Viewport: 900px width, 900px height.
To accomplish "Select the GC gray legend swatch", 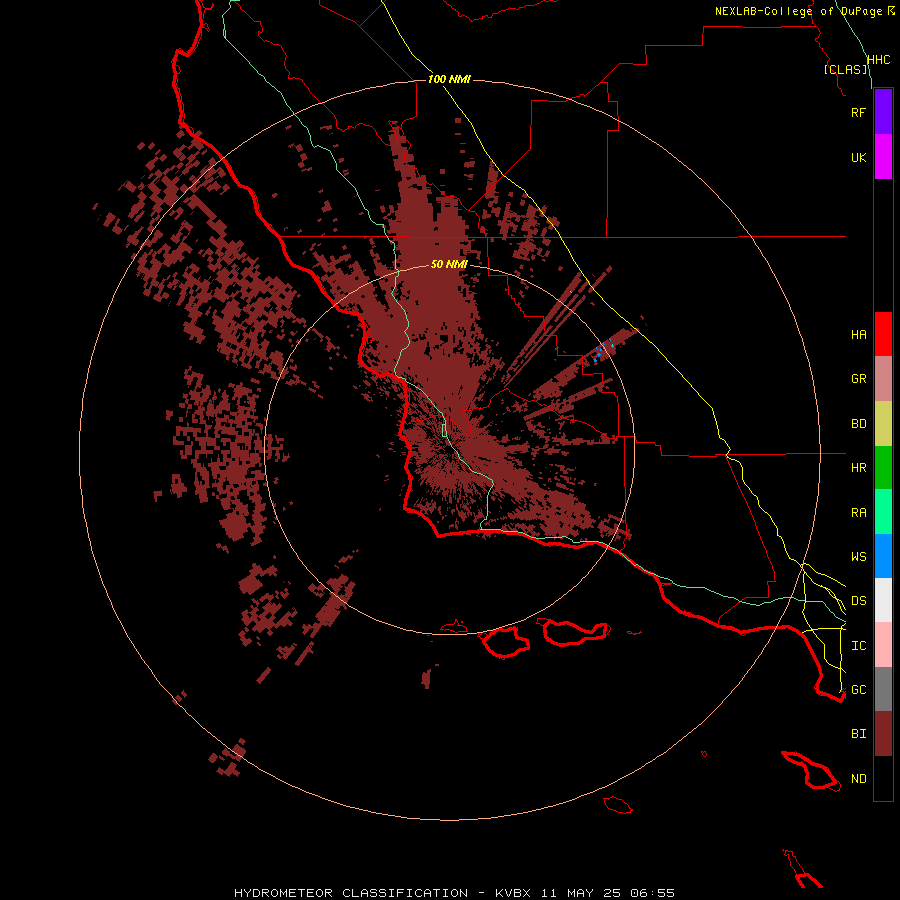I will tap(883, 689).
